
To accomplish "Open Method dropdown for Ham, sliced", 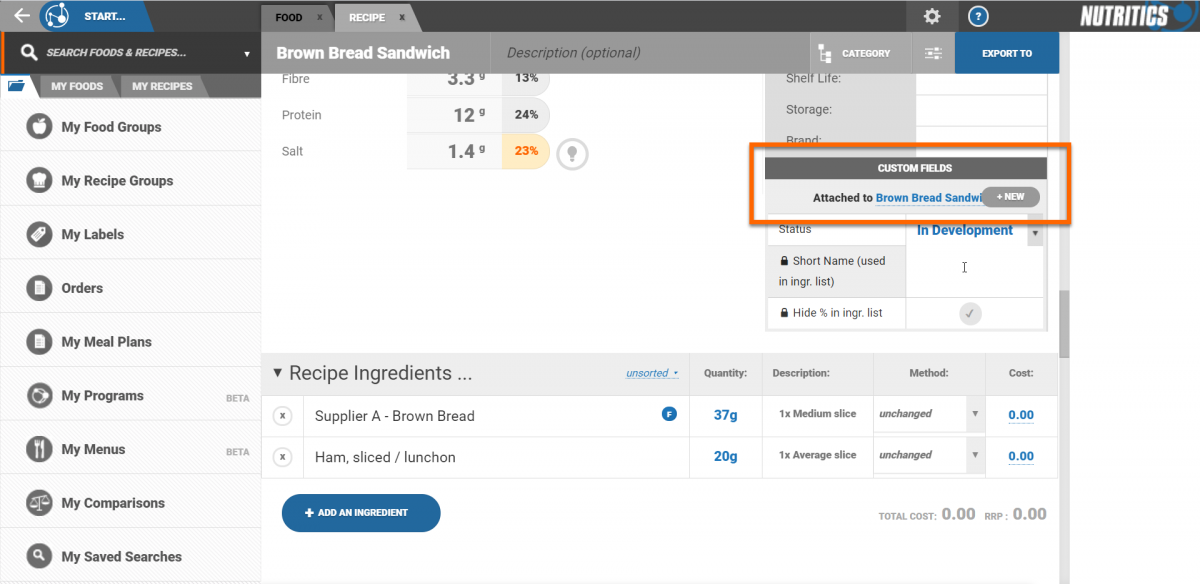I will [x=975, y=456].
